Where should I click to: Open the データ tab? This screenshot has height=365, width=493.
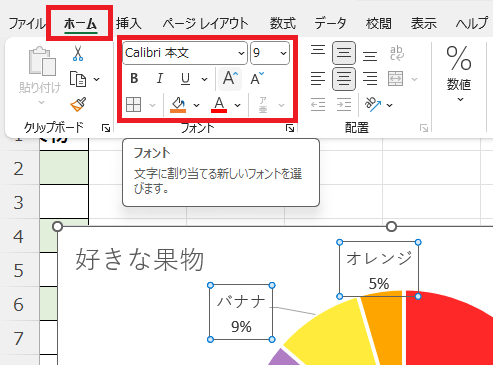point(330,23)
